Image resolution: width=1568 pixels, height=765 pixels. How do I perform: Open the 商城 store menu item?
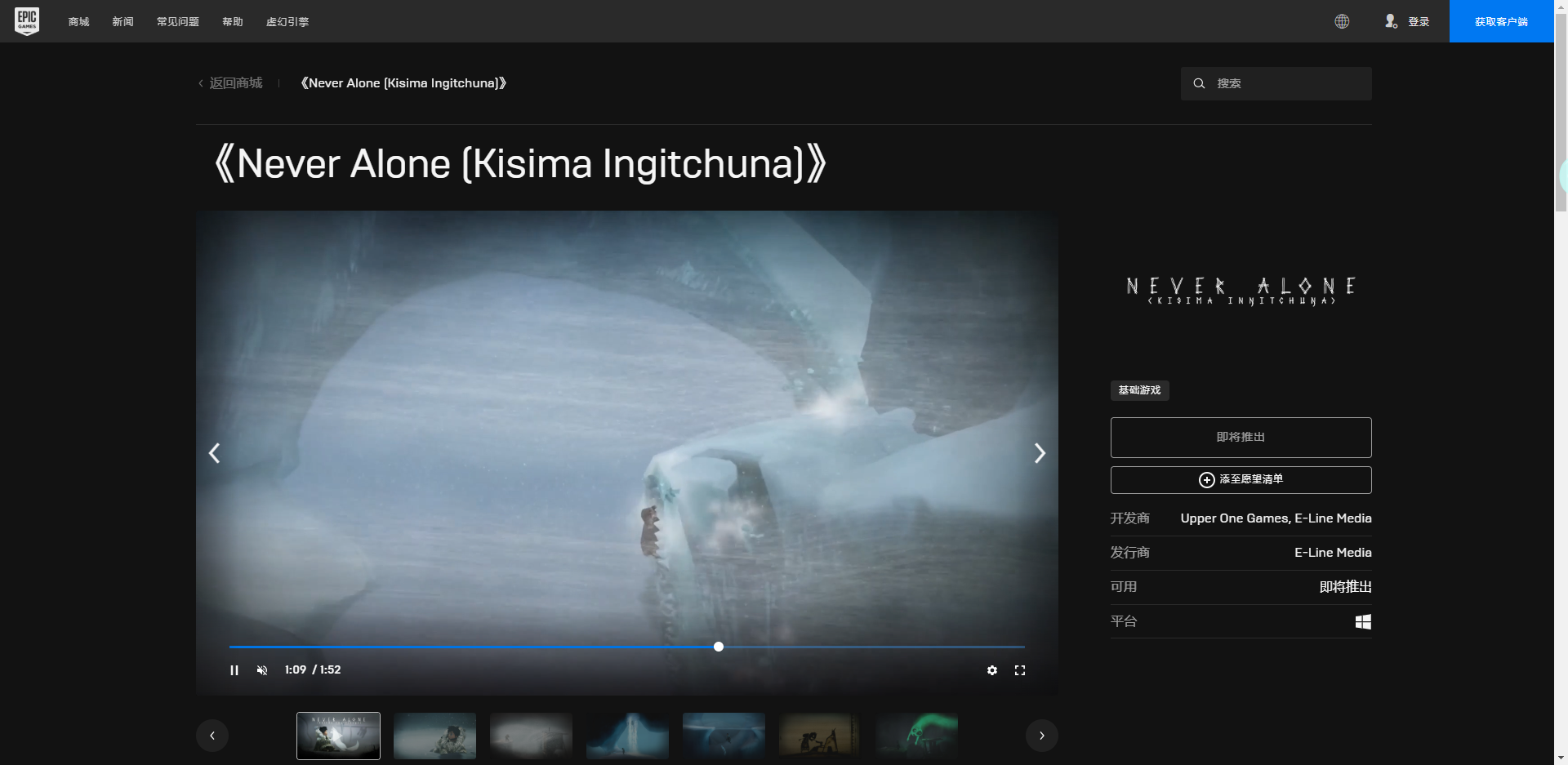[x=79, y=22]
